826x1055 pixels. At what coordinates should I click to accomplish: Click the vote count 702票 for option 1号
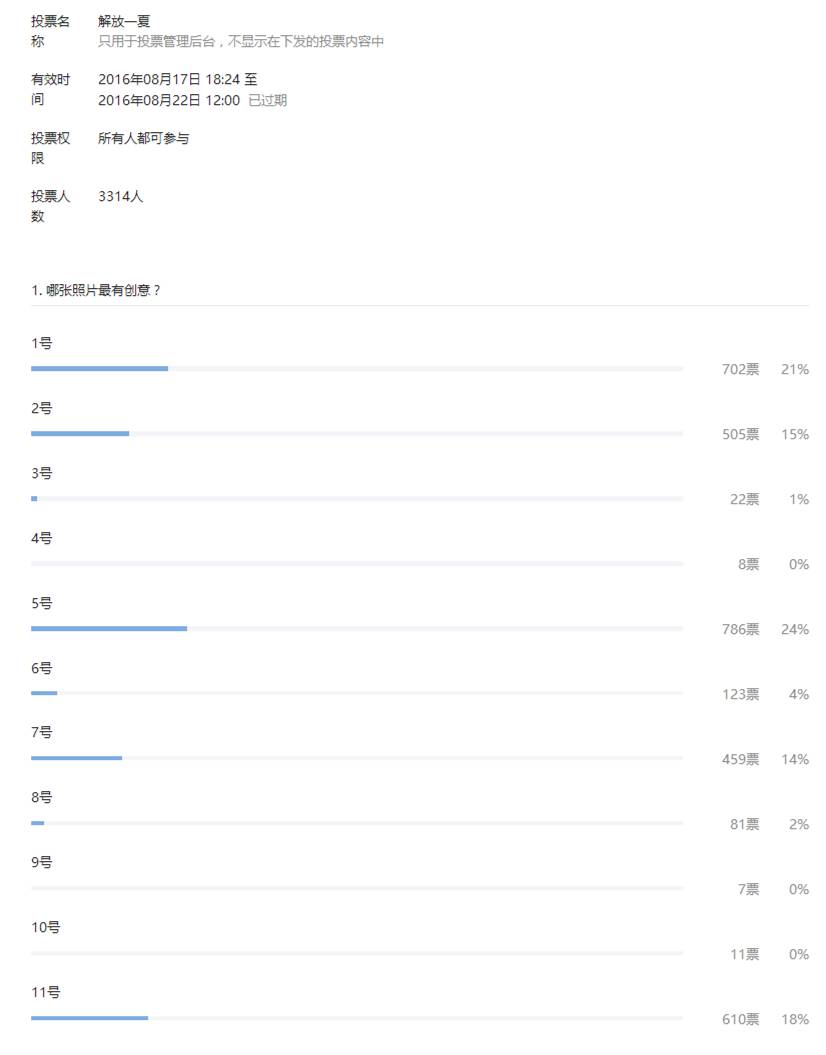(x=740, y=369)
